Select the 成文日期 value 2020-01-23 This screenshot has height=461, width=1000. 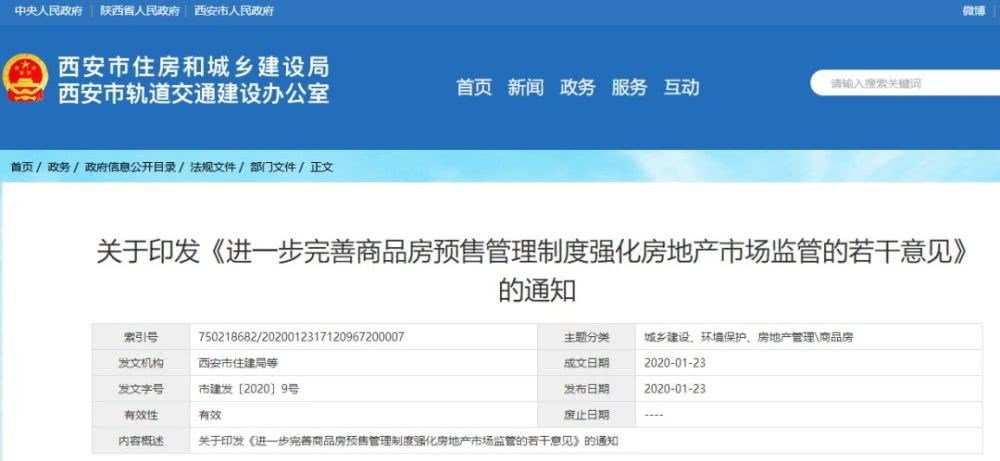(x=675, y=363)
